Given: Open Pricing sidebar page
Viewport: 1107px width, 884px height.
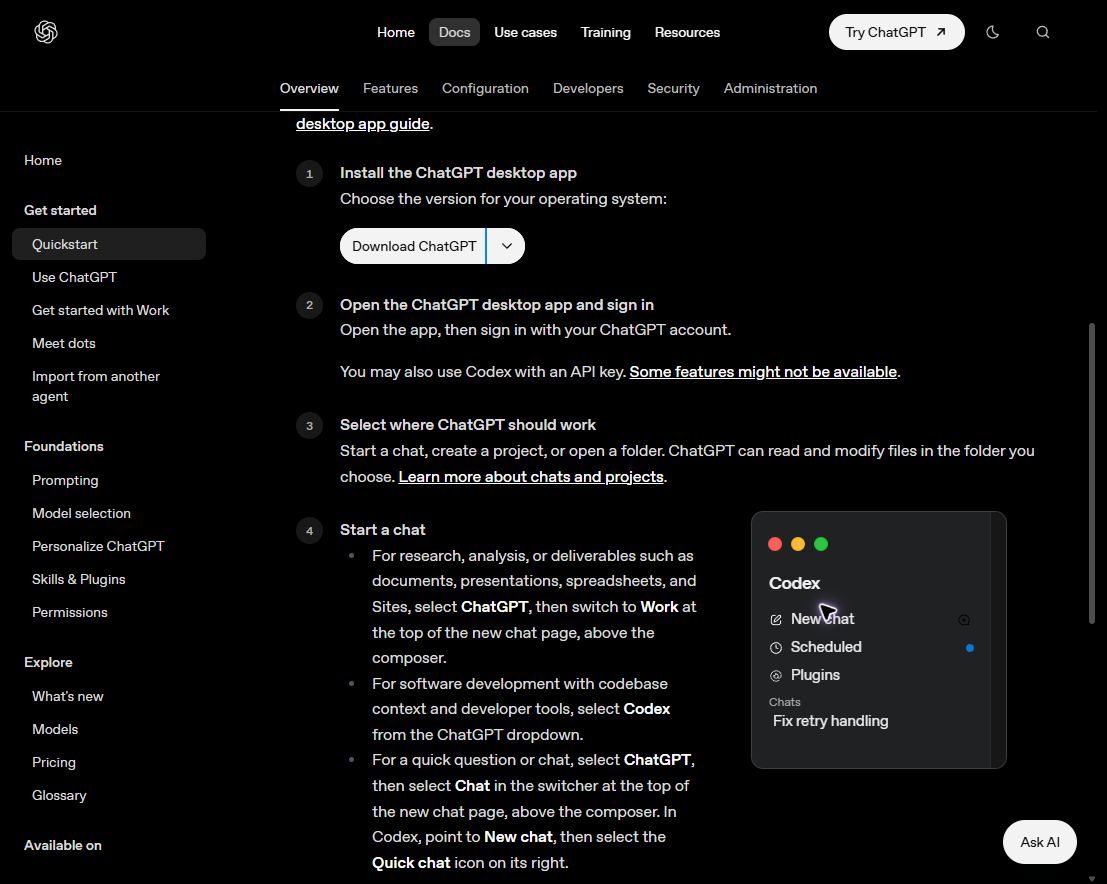Looking at the screenshot, I should 54,763.
